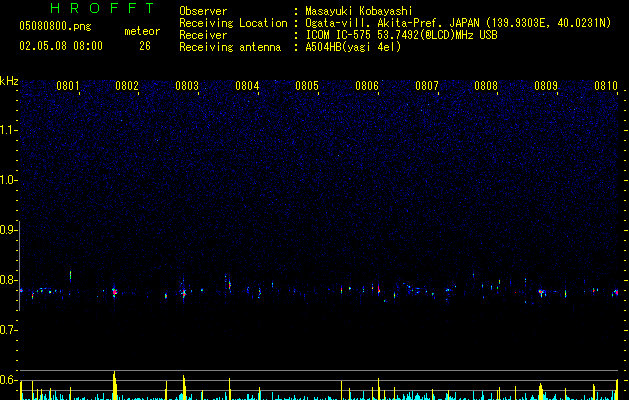629x400 pixels.
Task: Click the HROFFT title text
Action: 102,8
